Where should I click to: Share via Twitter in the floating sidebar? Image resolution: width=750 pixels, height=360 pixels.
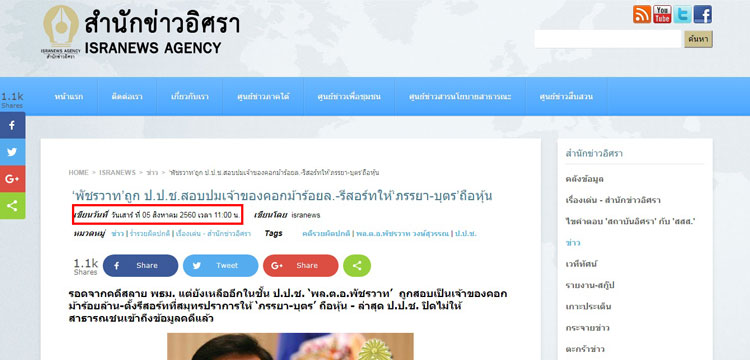(12, 152)
